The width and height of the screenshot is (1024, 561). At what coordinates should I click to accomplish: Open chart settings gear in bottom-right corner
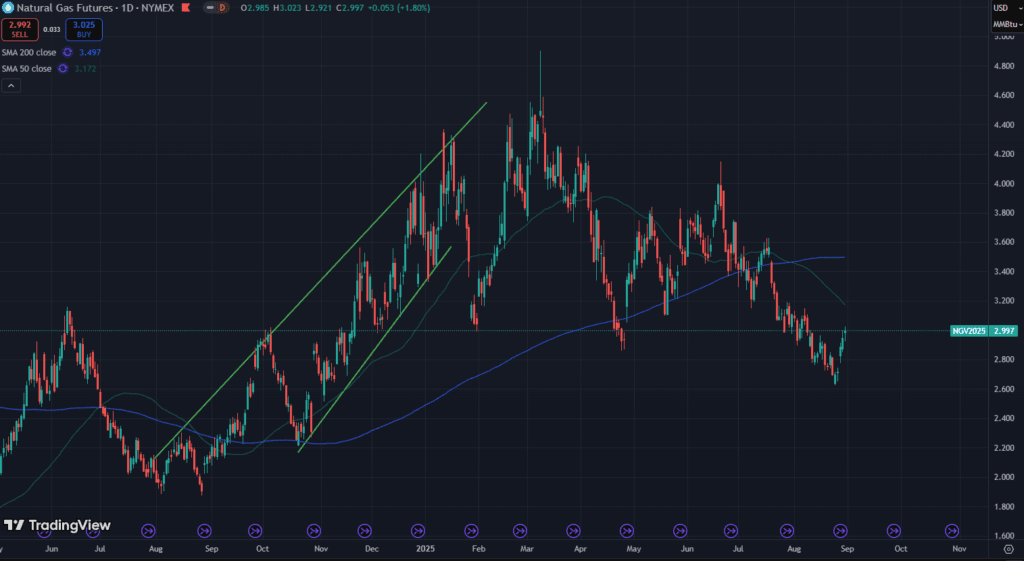pos(1007,548)
